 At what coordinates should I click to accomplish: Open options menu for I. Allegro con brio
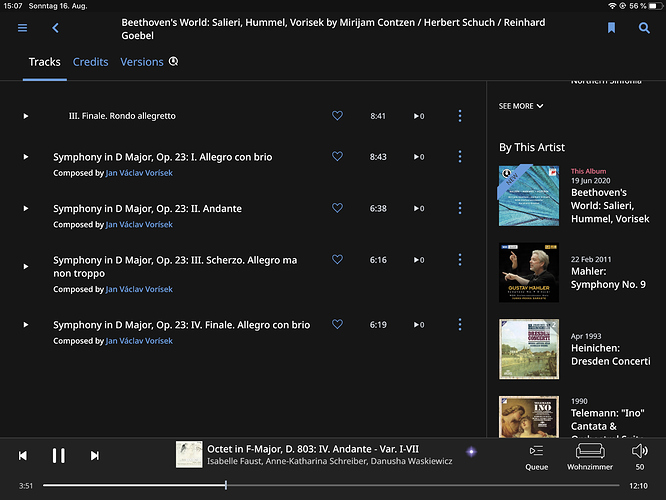point(460,157)
